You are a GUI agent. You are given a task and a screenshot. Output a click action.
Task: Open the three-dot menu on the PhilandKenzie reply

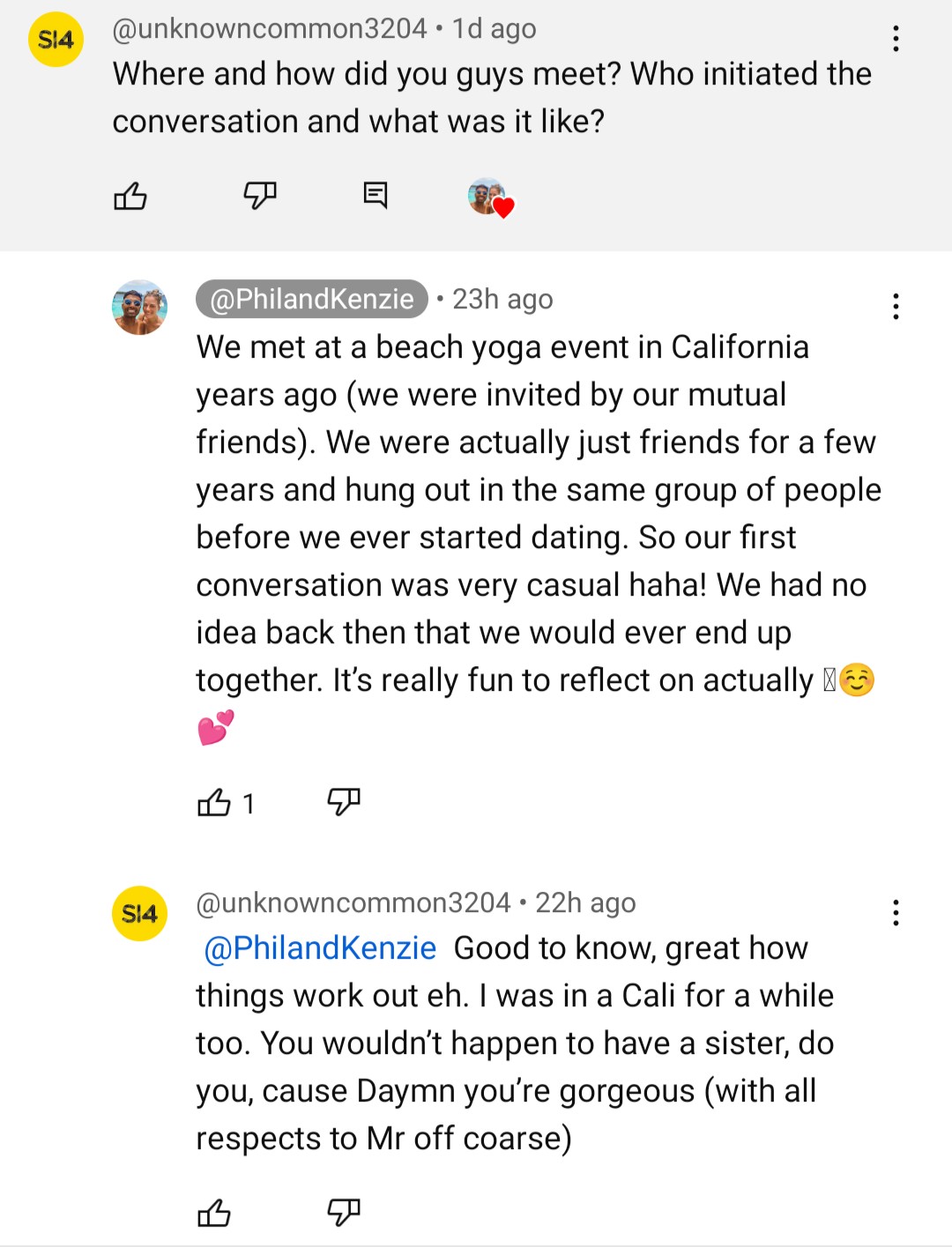[x=896, y=307]
